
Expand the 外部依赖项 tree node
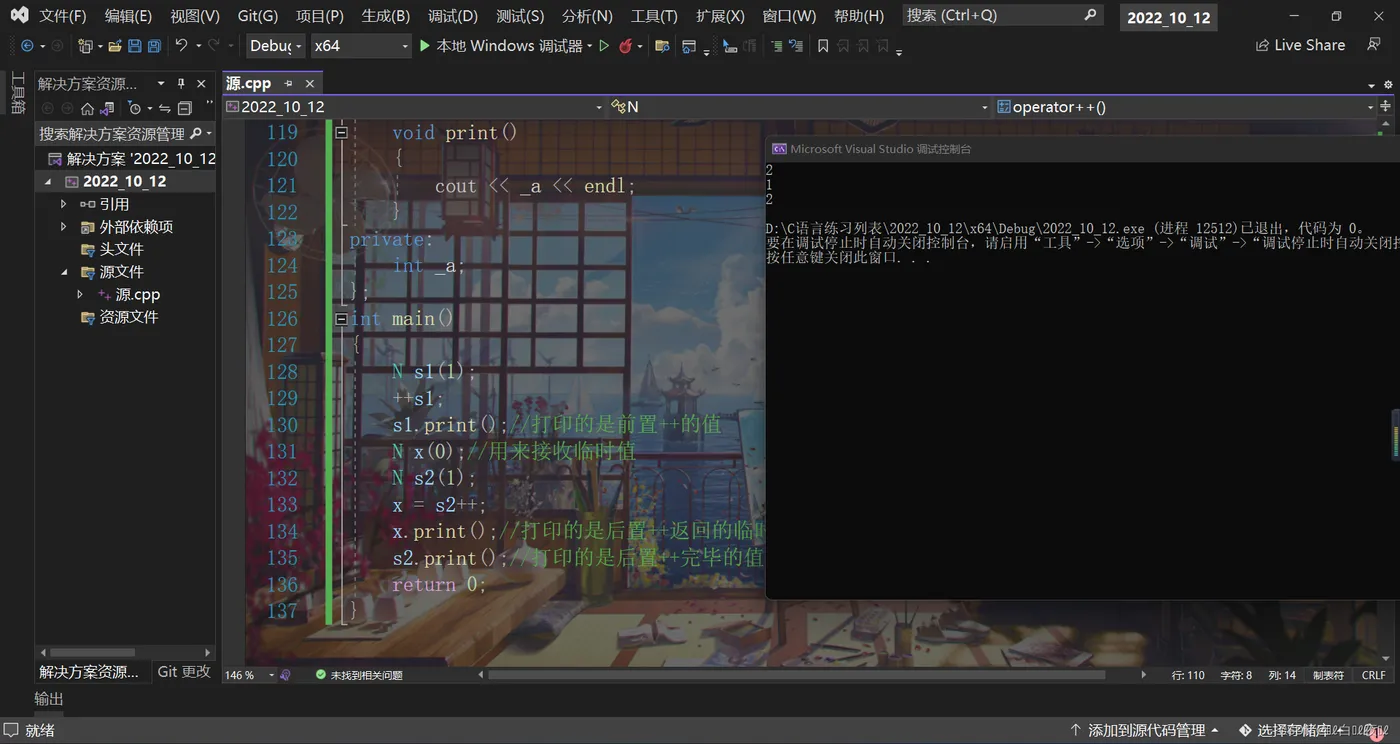tap(64, 227)
